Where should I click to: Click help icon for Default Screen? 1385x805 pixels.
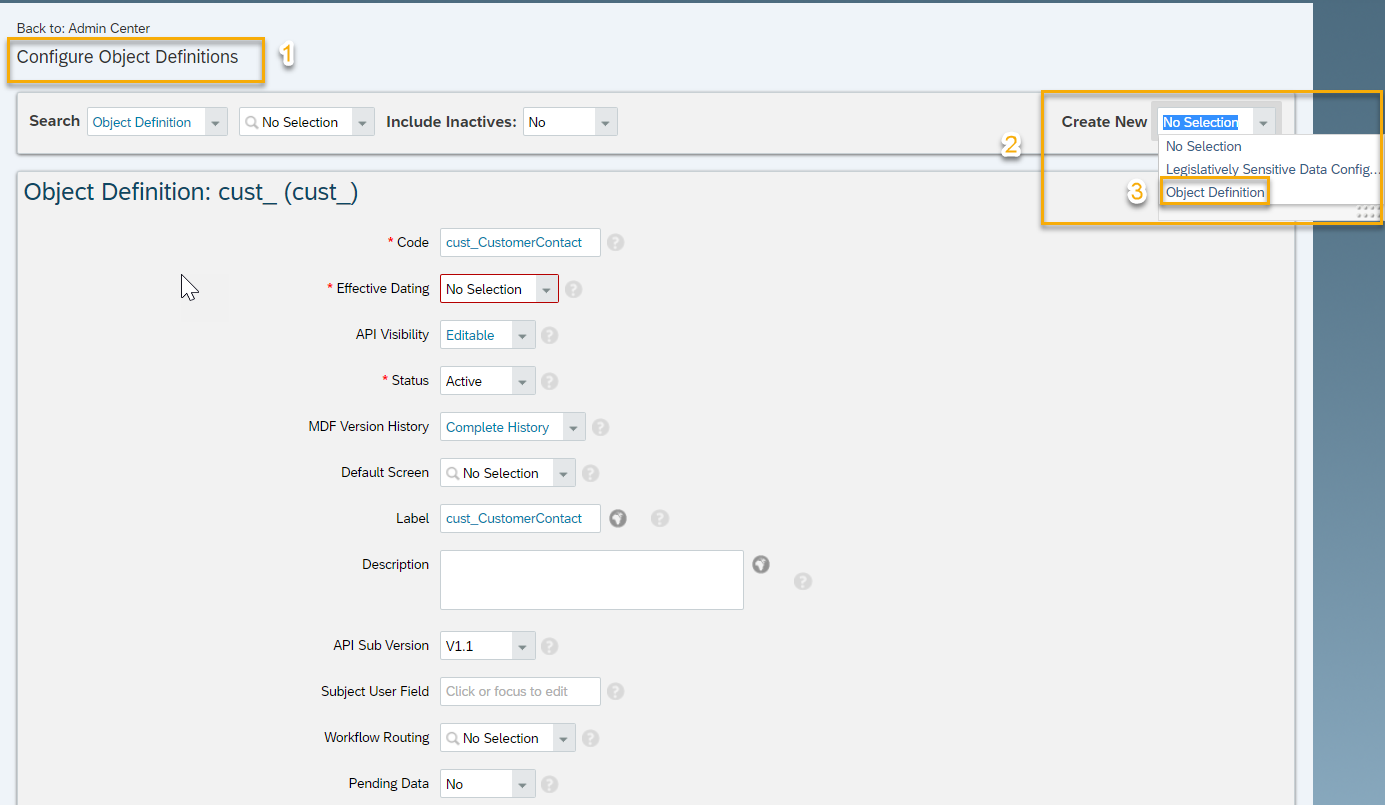coord(590,473)
